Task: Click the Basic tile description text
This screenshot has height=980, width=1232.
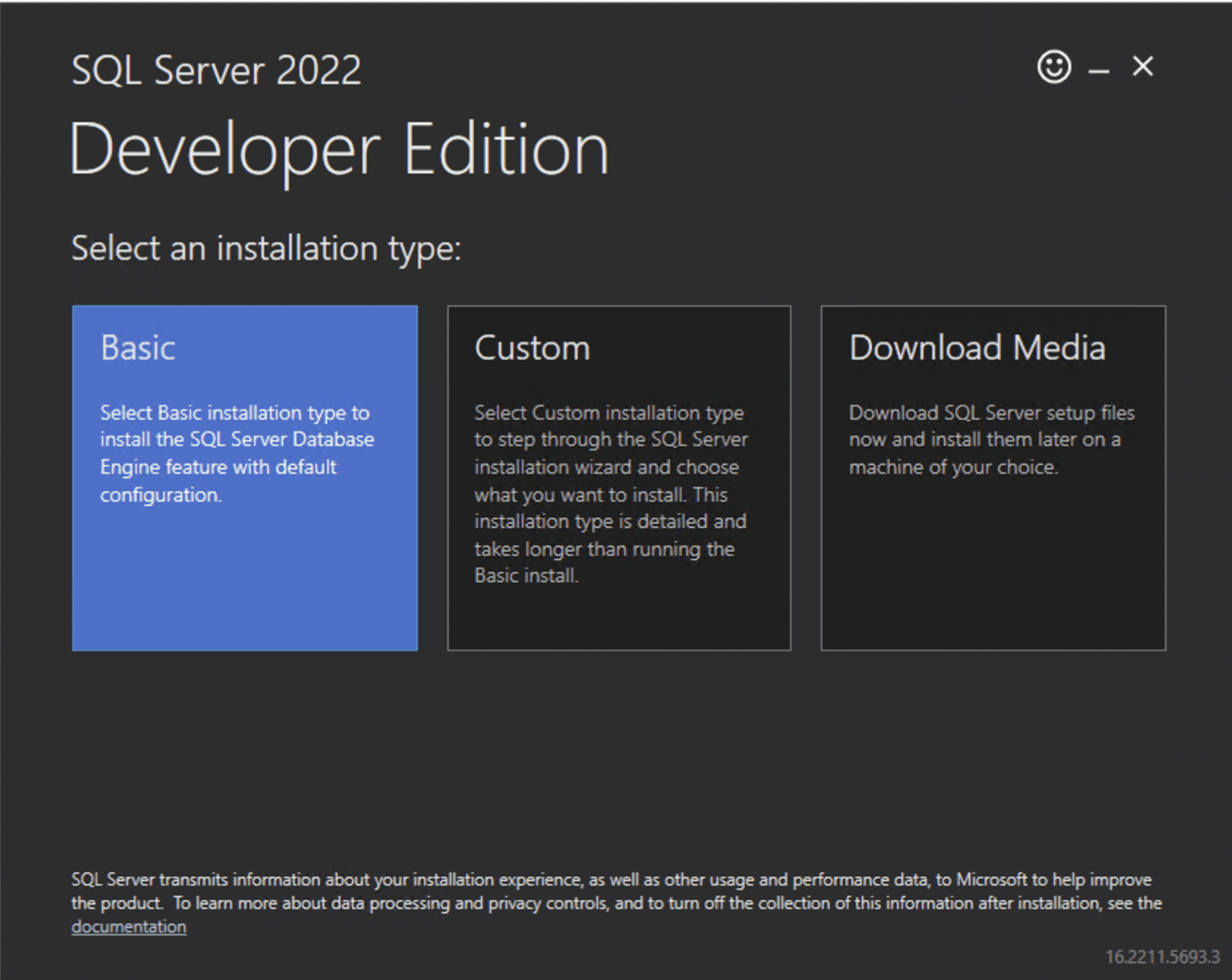Action: pos(236,453)
